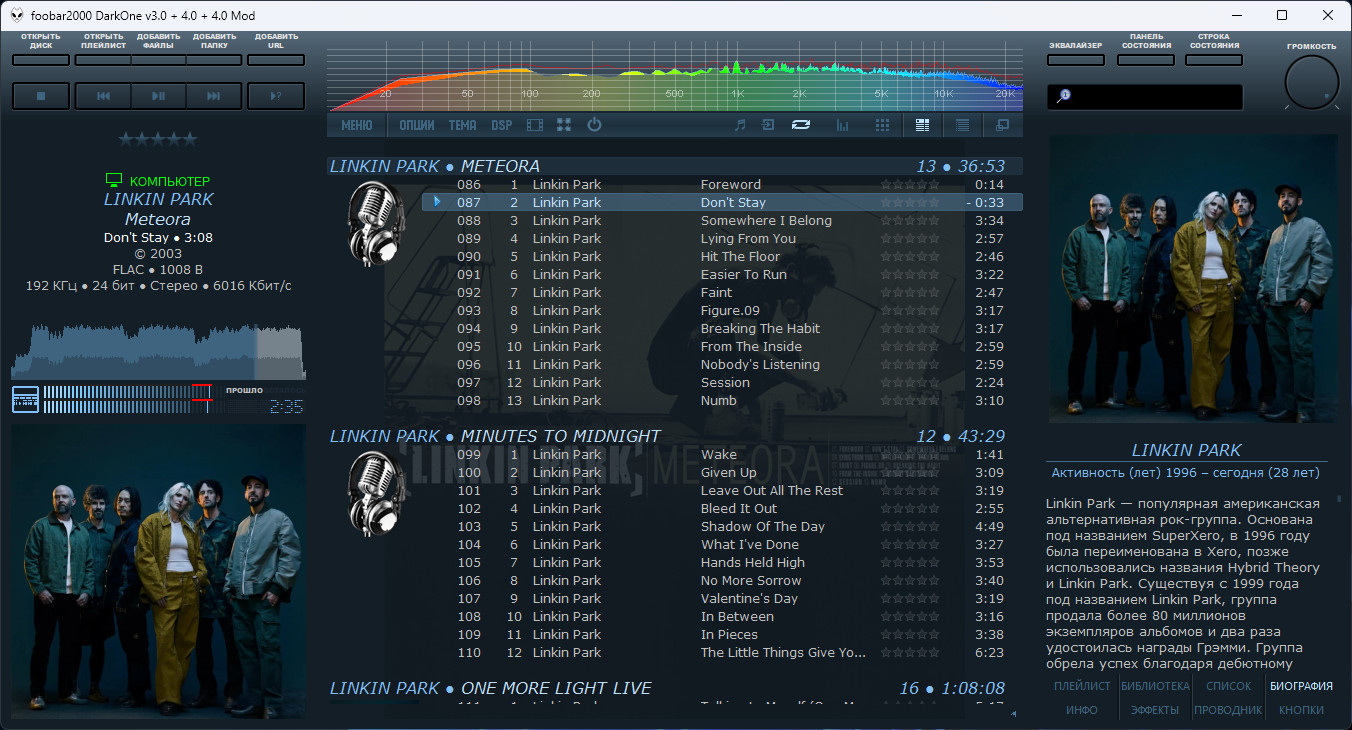Open the ПРОВОДНИК tab
Viewport: 1352px width, 730px height.
tap(1228, 710)
